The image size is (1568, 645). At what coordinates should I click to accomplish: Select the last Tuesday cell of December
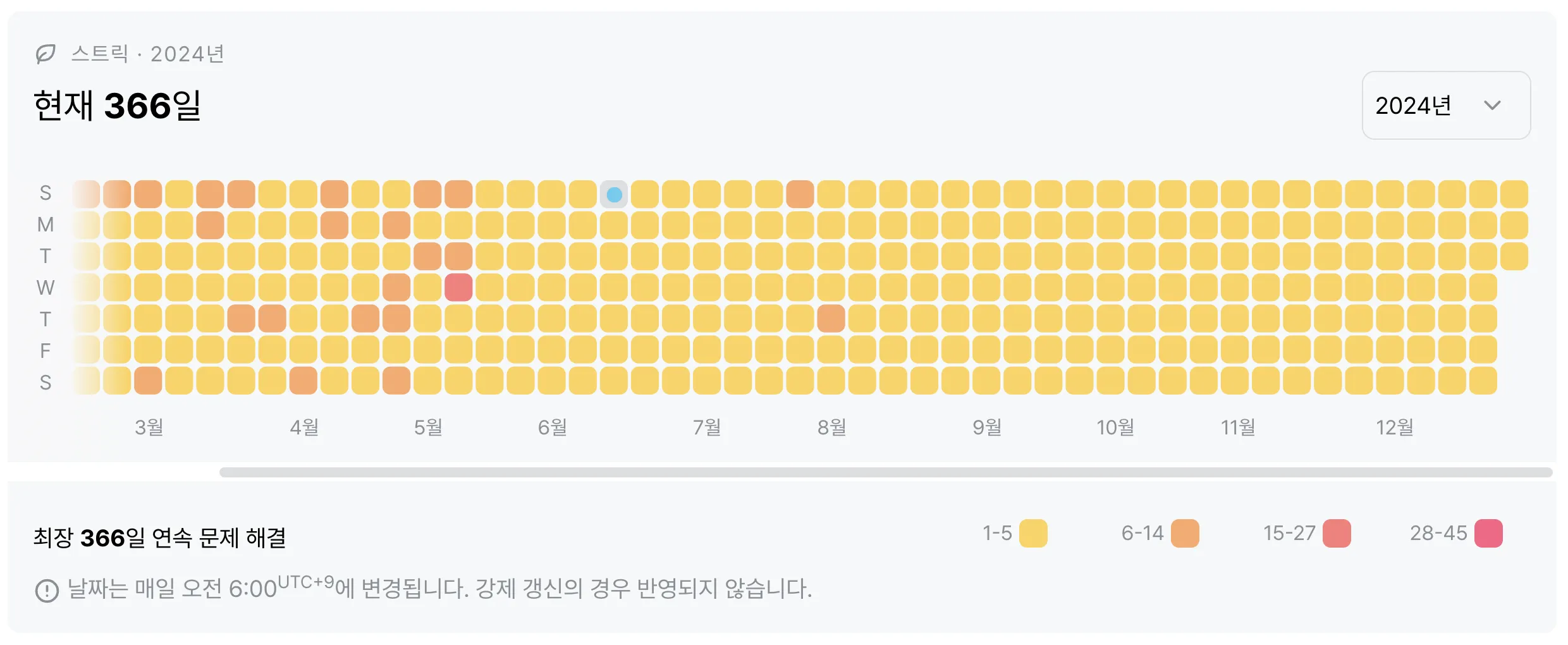pos(1514,257)
